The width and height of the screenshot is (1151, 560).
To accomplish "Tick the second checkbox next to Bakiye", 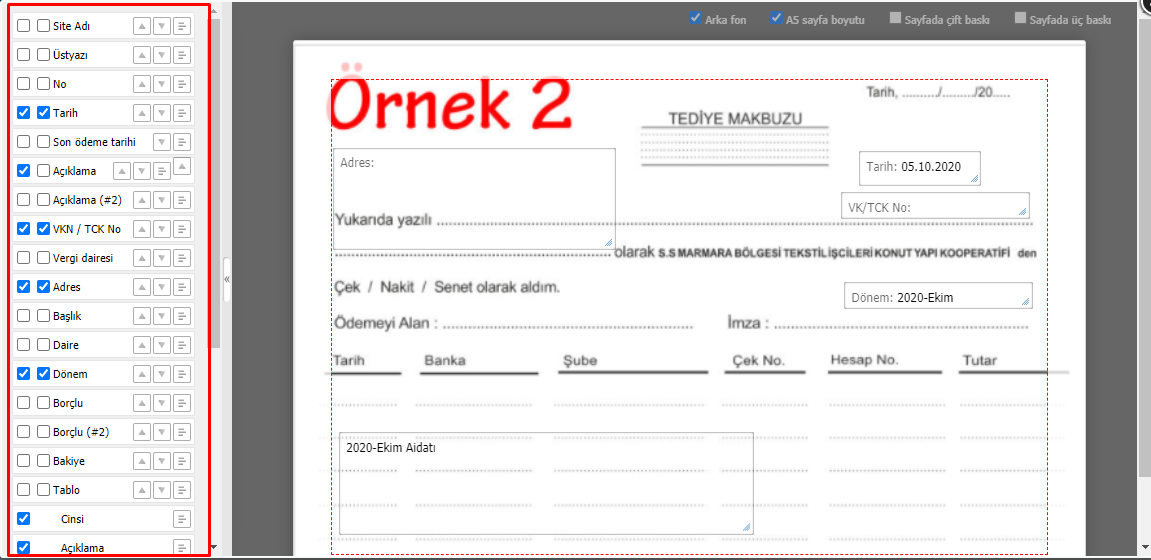I will click(43, 461).
